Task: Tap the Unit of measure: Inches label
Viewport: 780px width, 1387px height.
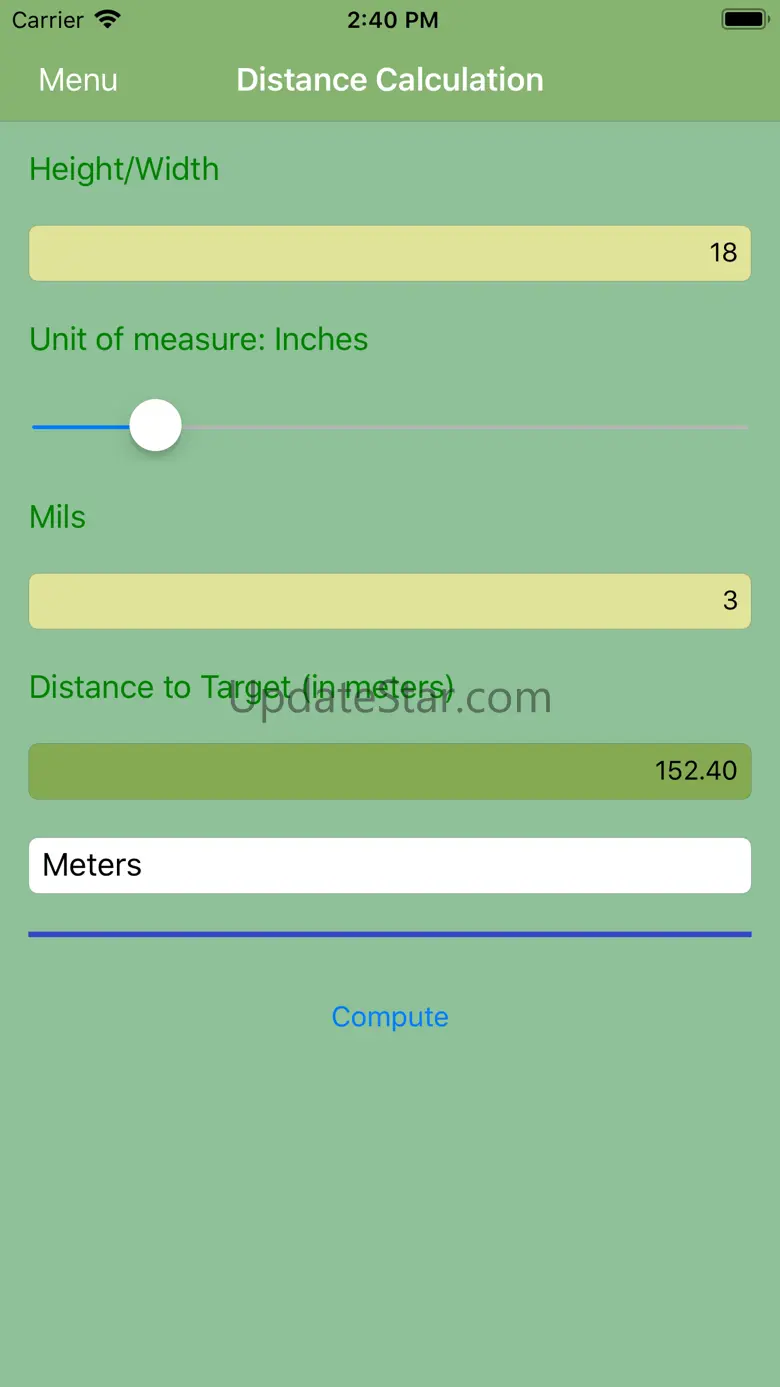Action: 199,339
